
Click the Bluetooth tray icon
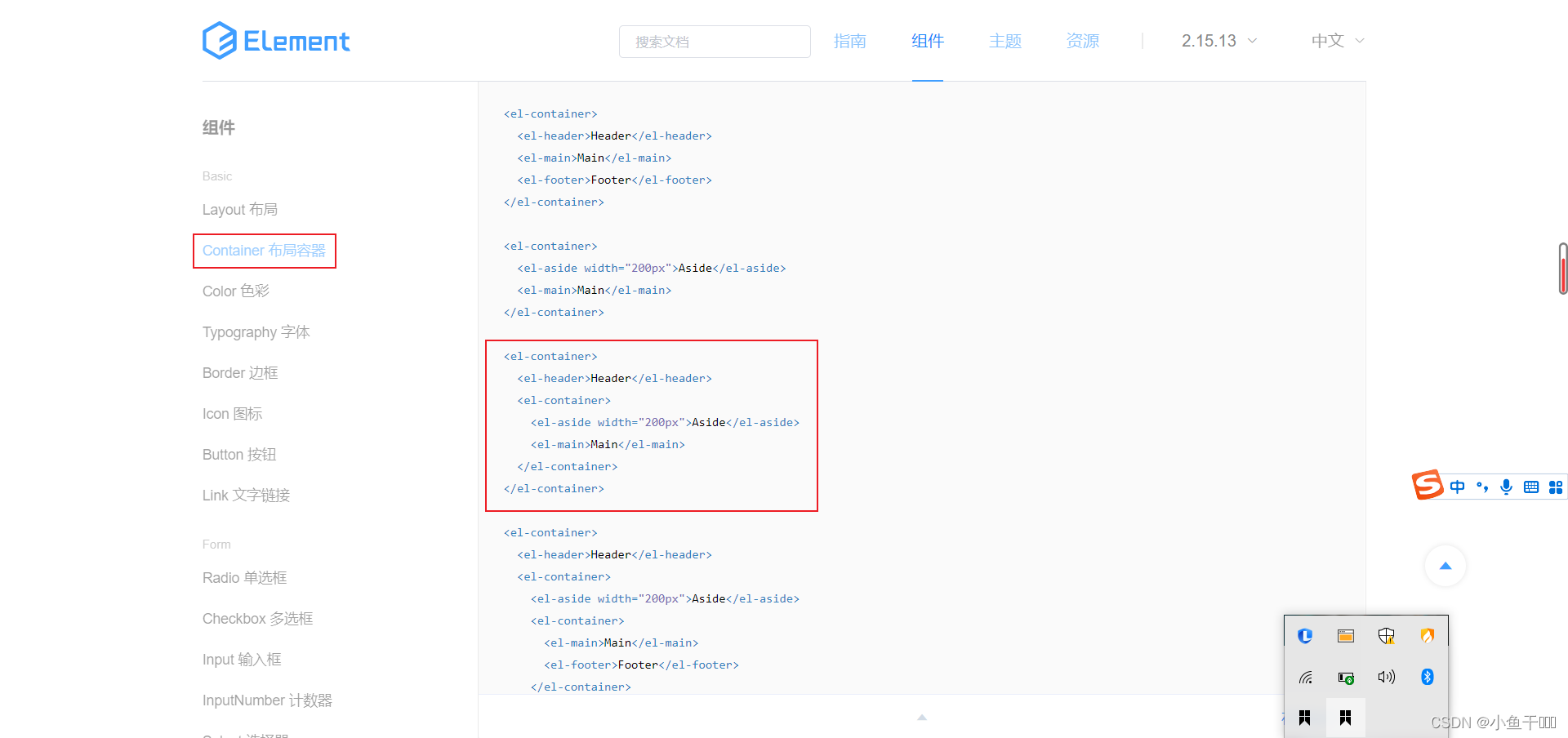click(x=1428, y=677)
